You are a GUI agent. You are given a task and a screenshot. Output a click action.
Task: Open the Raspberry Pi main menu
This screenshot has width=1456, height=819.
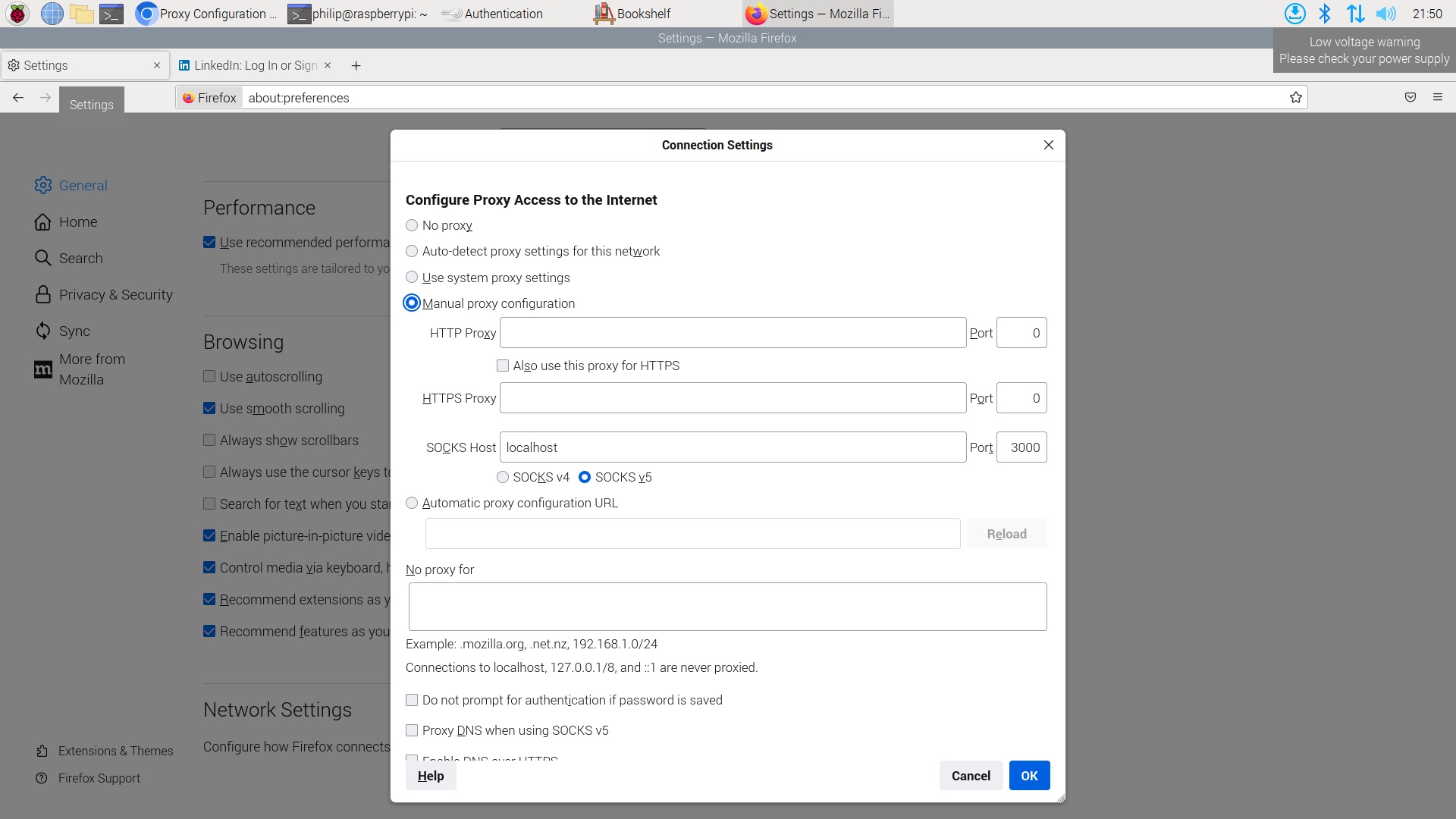[17, 14]
